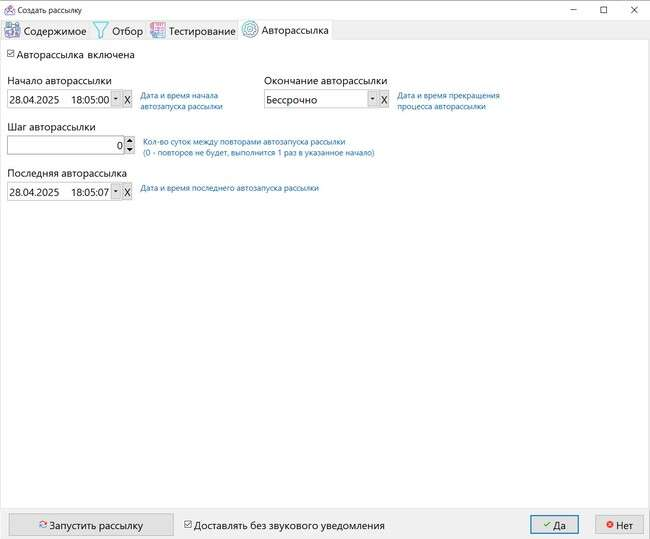
Task: Click the Тестирование tab icon
Action: click(x=157, y=30)
